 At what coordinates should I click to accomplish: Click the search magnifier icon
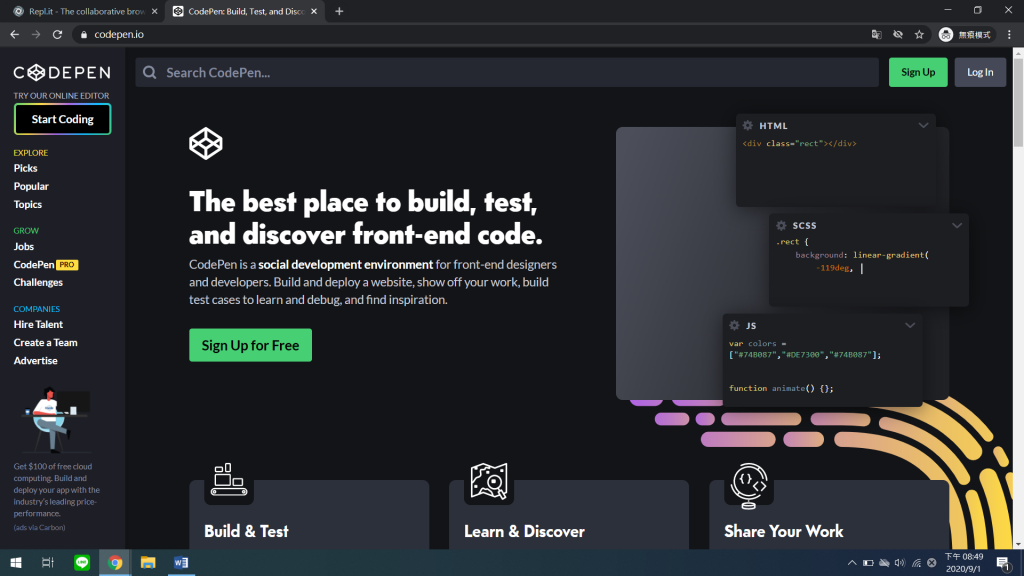pos(150,72)
